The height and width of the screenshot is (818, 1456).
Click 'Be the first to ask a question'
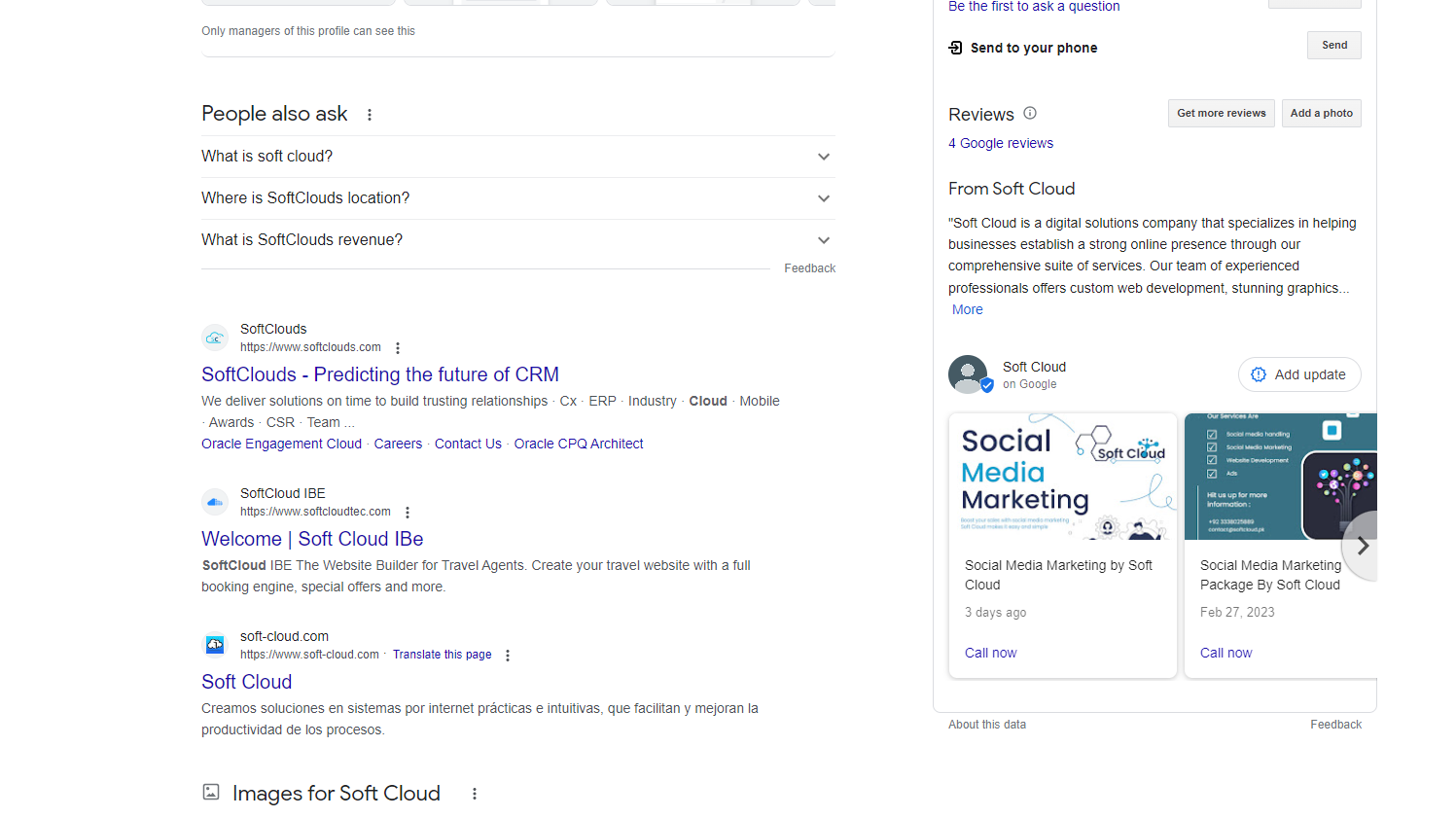pyautogui.click(x=1034, y=7)
